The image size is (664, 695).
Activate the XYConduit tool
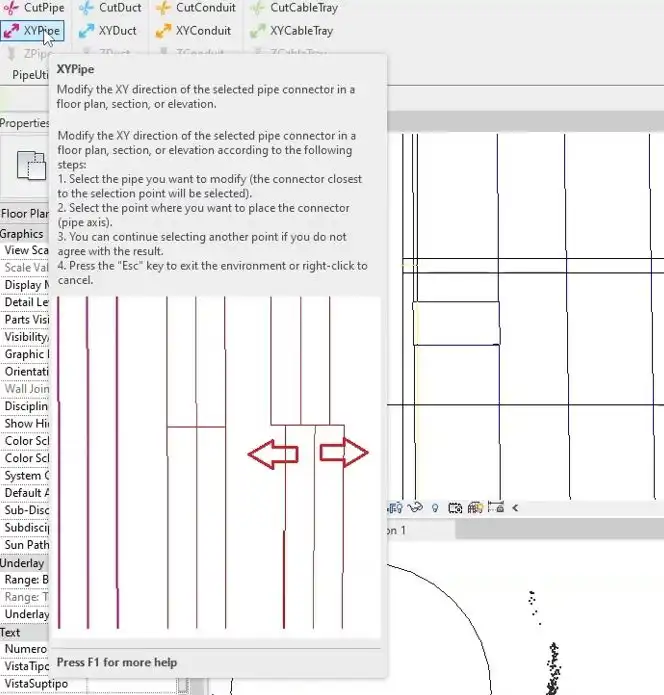(193, 31)
